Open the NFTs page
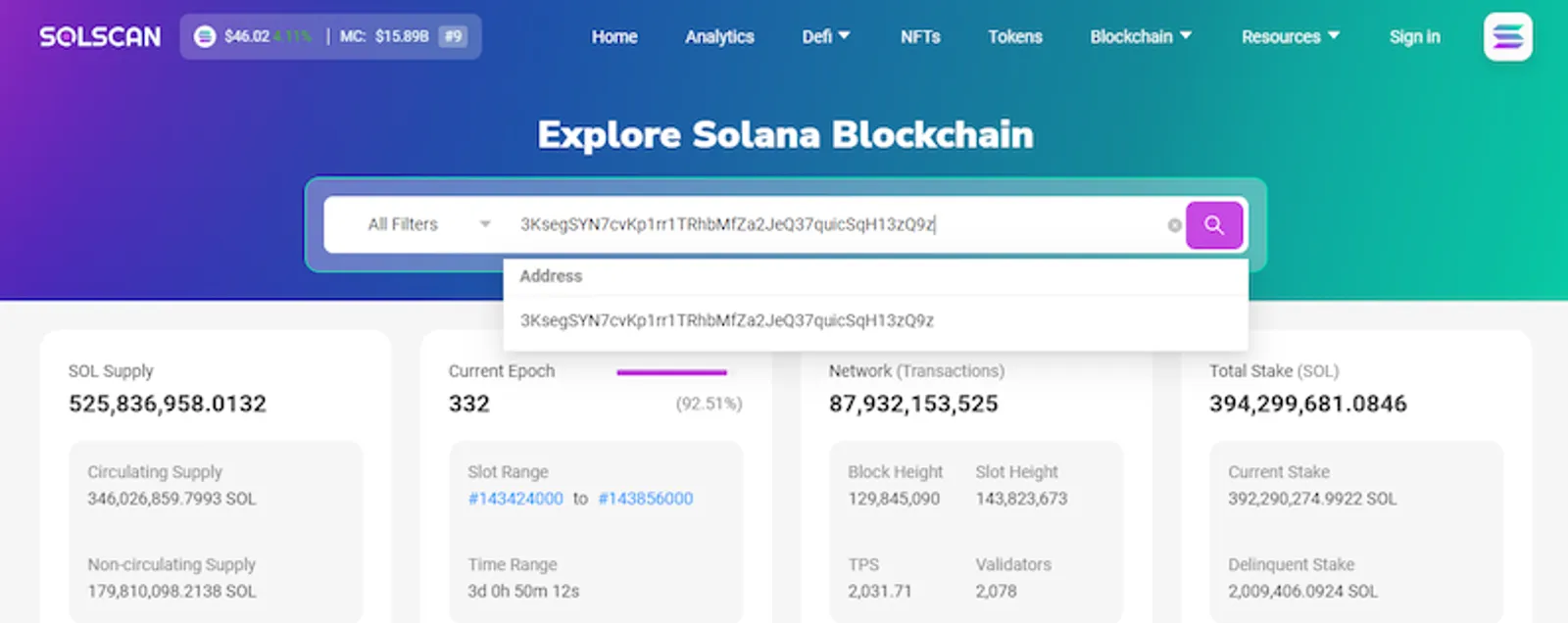This screenshot has width=1568, height=623. (920, 36)
